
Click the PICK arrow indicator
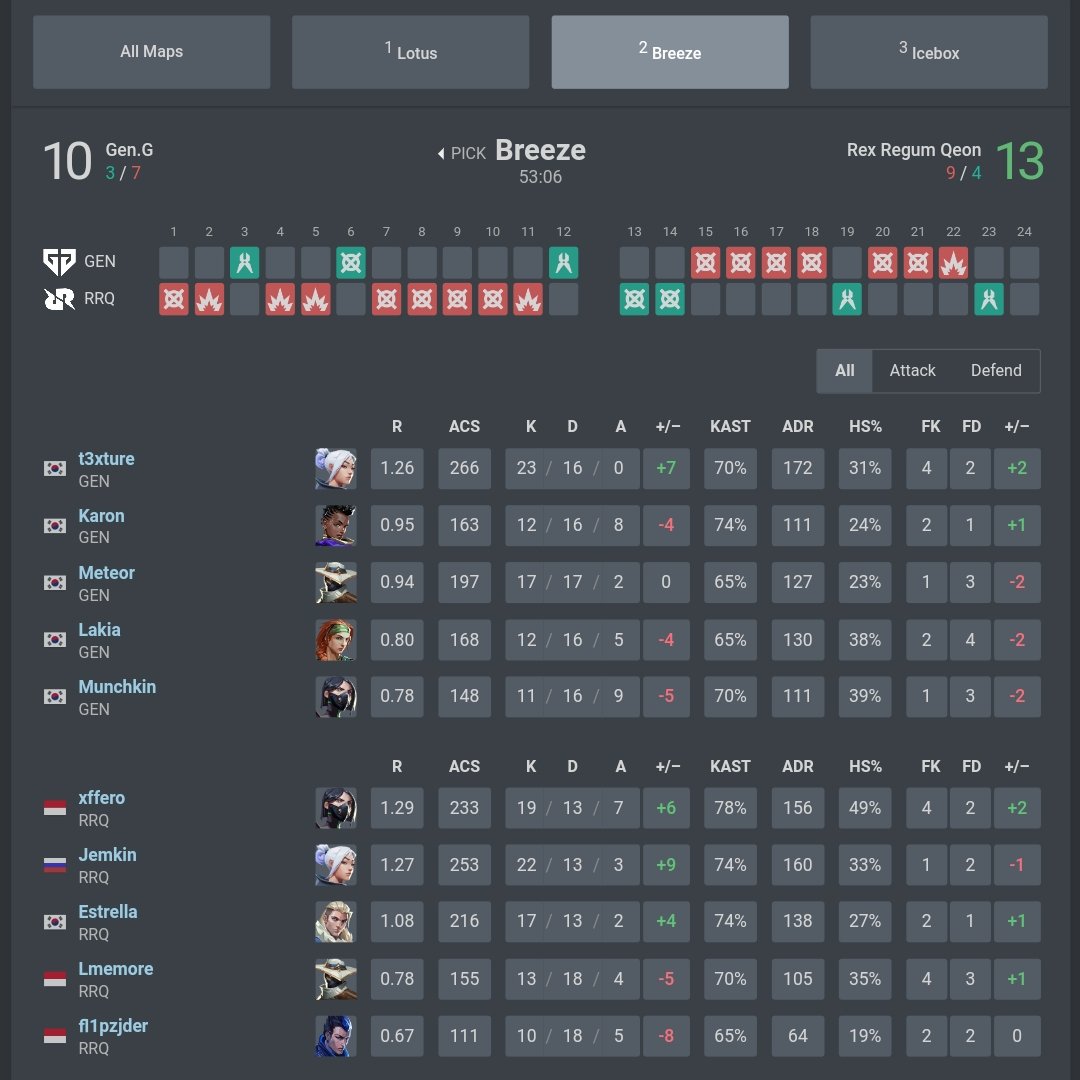tap(442, 154)
